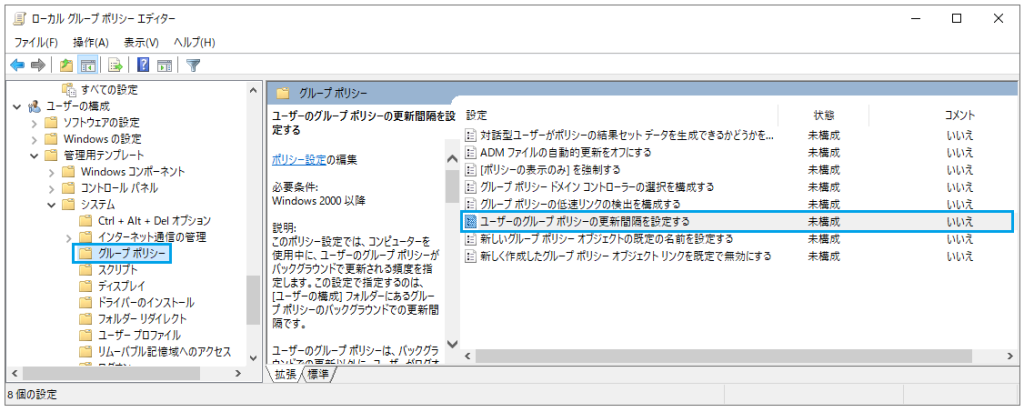Expand the ソフトウェアの設定 node
This screenshot has height=412, width=1024.
[34, 122]
